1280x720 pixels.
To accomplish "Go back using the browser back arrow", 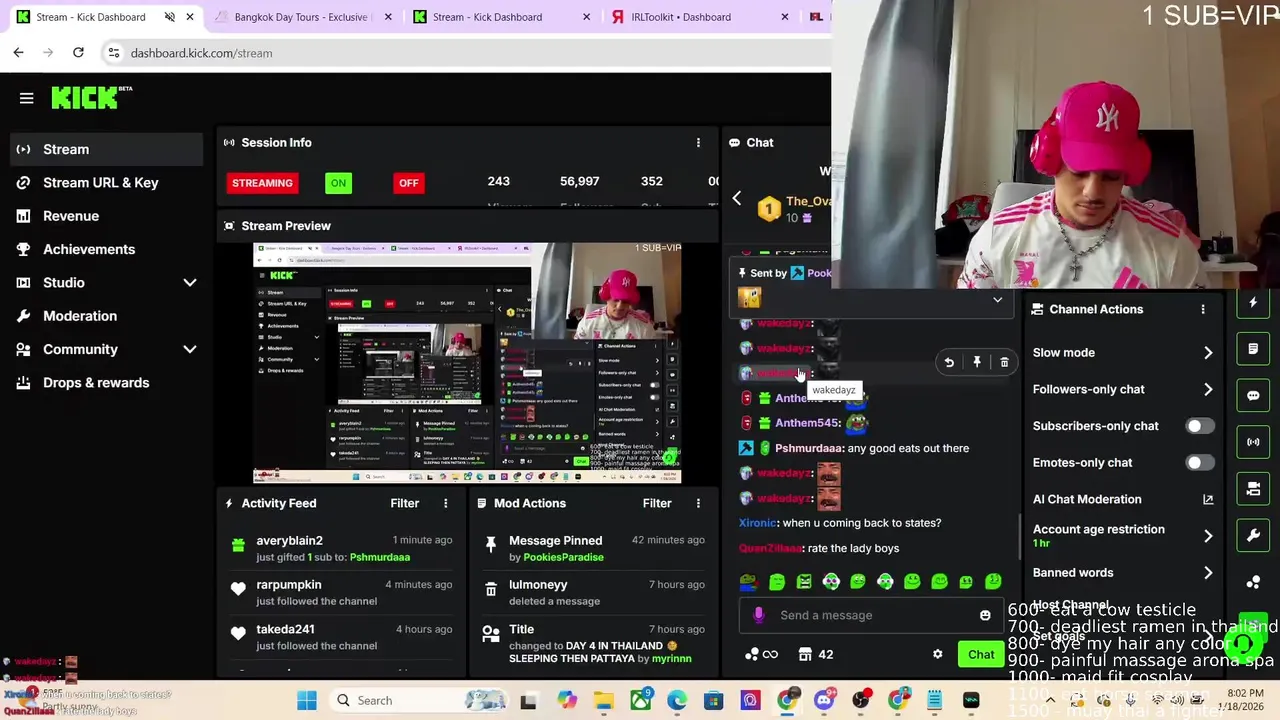I will [19, 52].
